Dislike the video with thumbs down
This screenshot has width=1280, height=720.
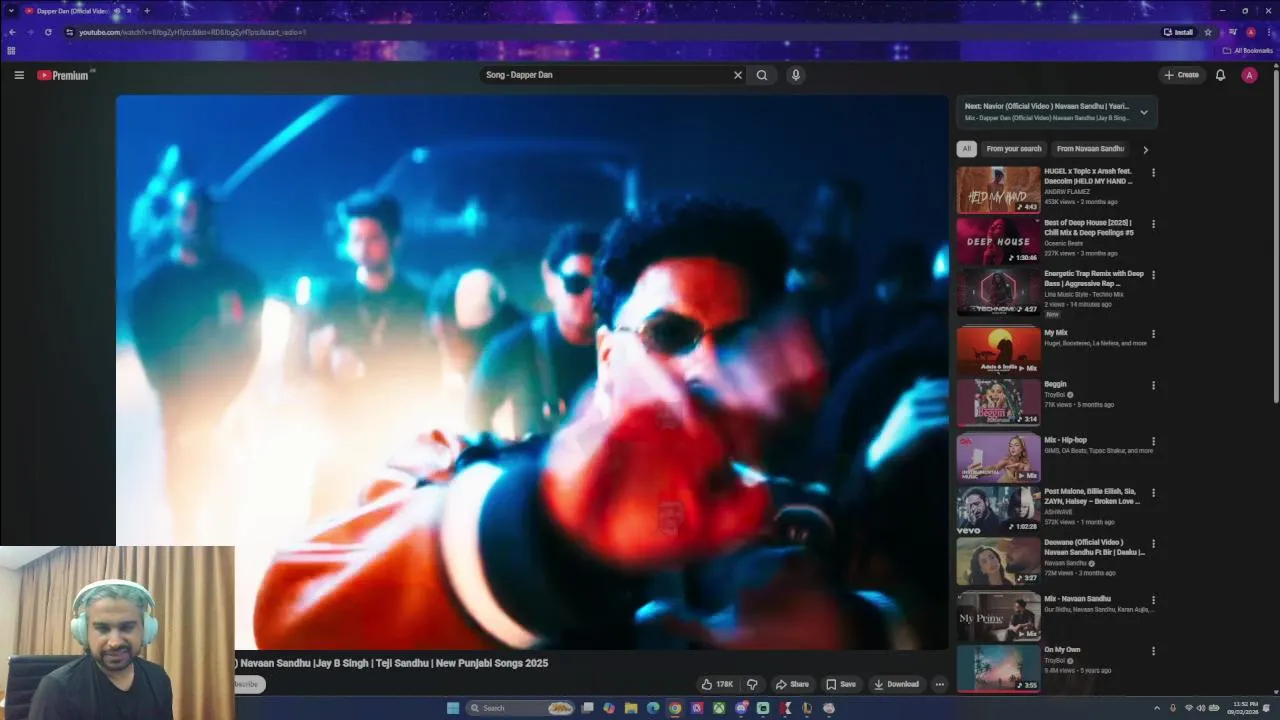752,684
